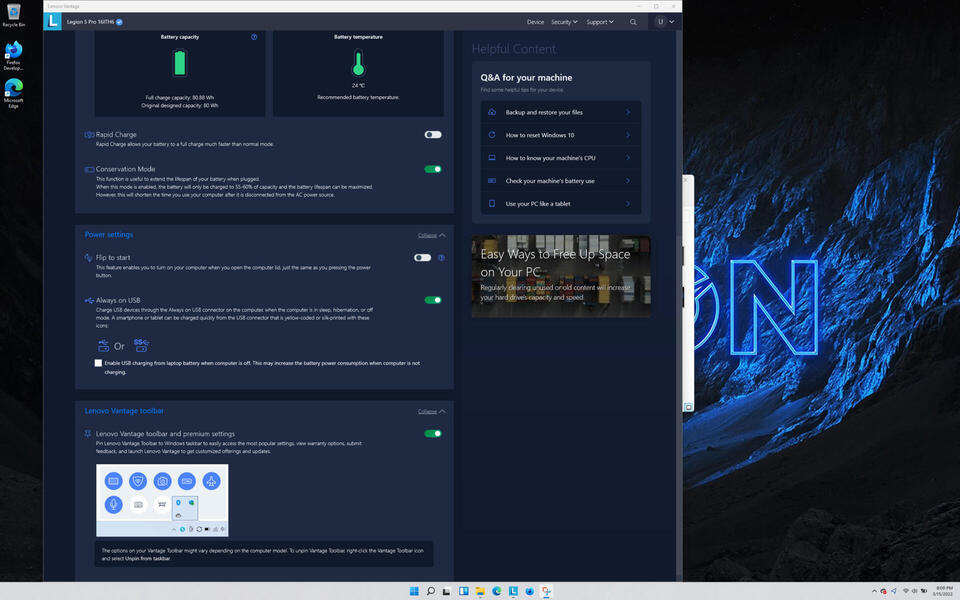Open Easy Ways to Free Up Space article
This screenshot has width=960, height=600.
[x=561, y=276]
